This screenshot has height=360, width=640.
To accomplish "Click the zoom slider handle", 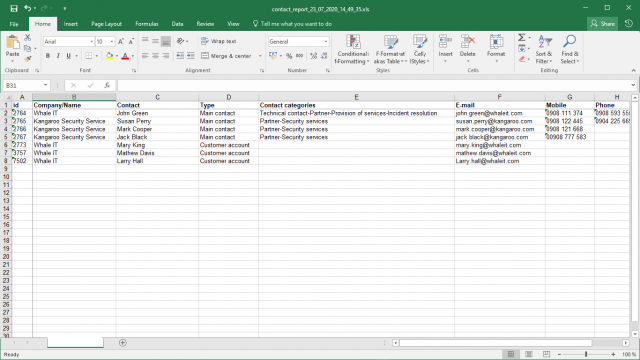I will point(586,354).
